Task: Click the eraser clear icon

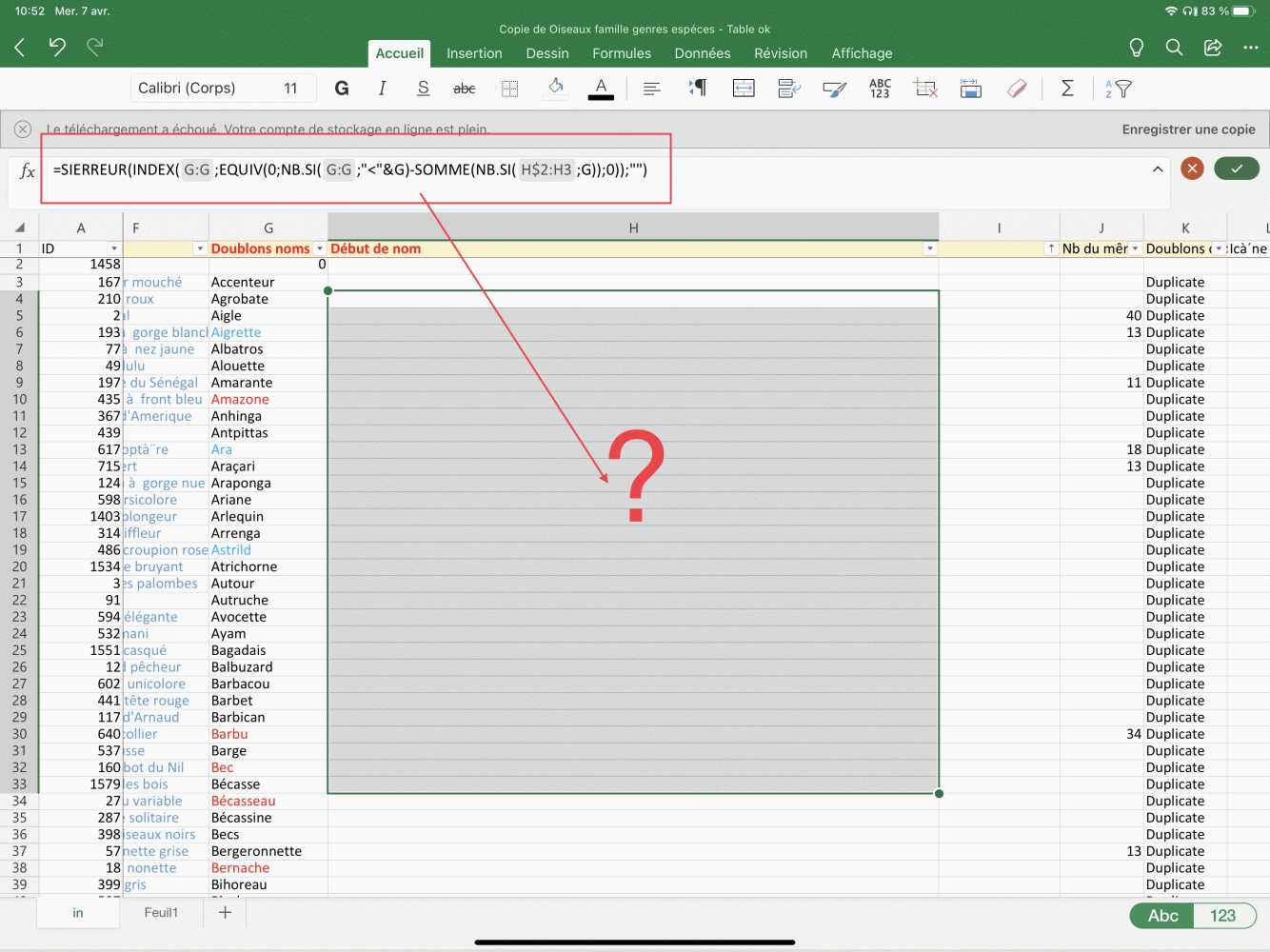Action: pyautogui.click(x=1017, y=89)
